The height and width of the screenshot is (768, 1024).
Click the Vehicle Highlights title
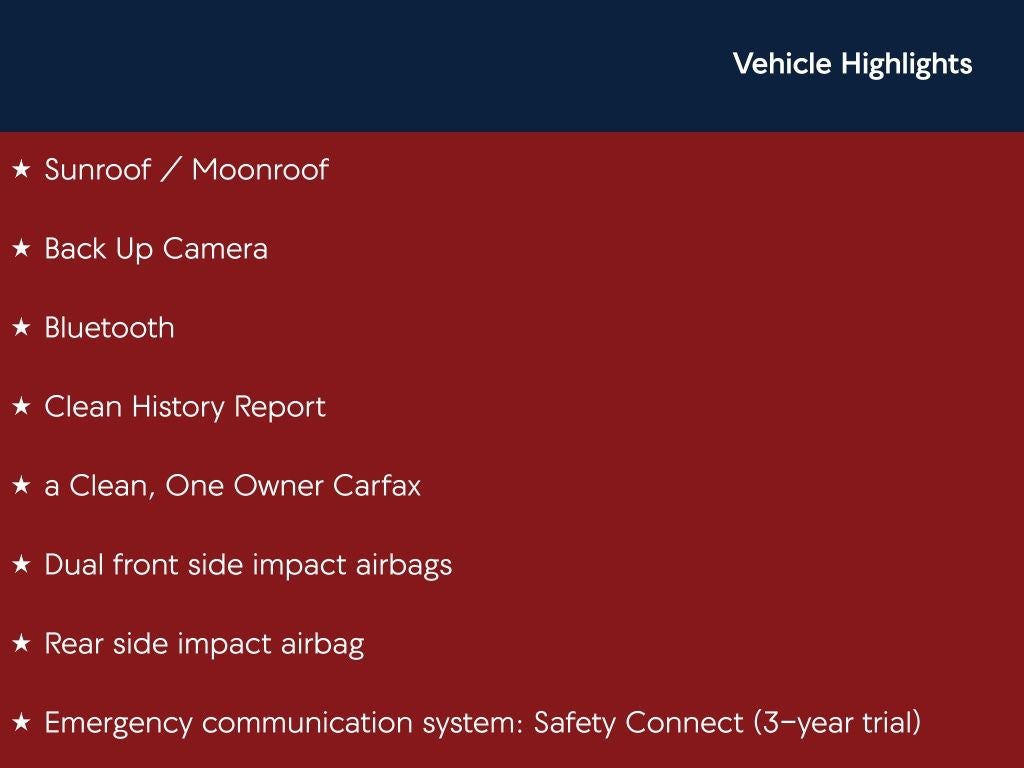click(x=852, y=64)
